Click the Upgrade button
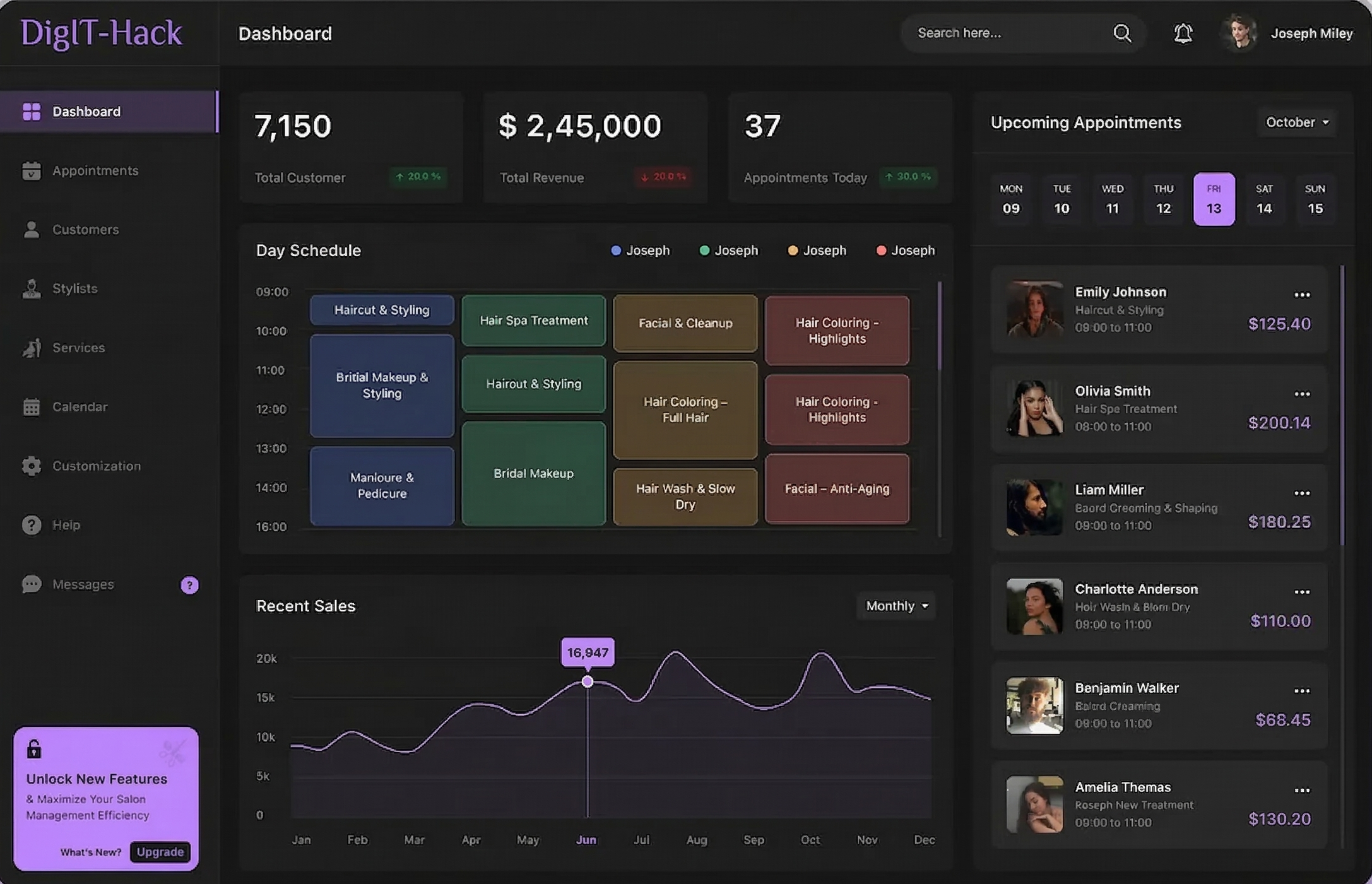The image size is (1372, 884). click(160, 852)
